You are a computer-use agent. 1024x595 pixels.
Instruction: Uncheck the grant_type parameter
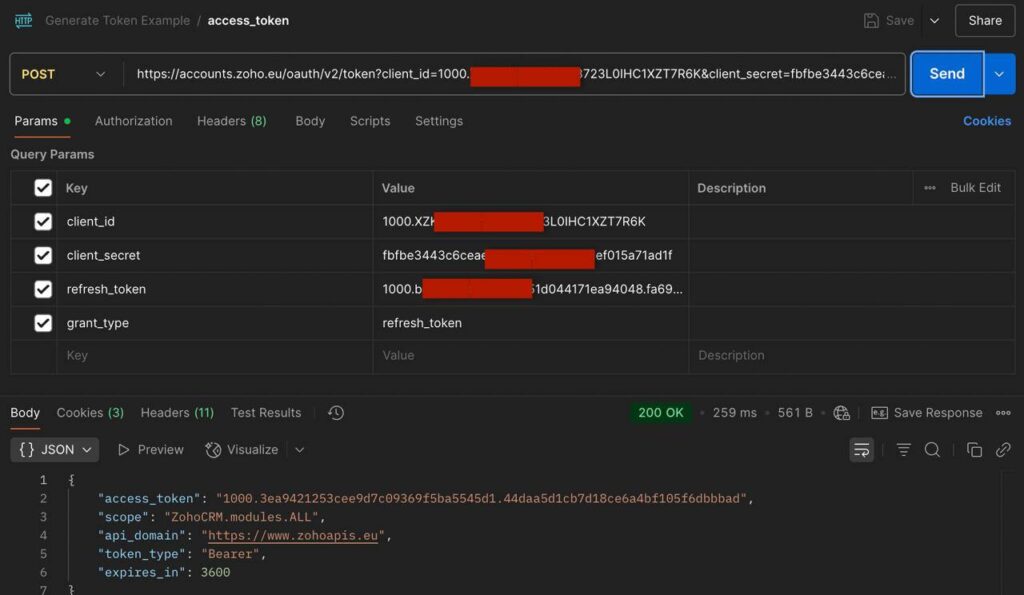coord(43,323)
